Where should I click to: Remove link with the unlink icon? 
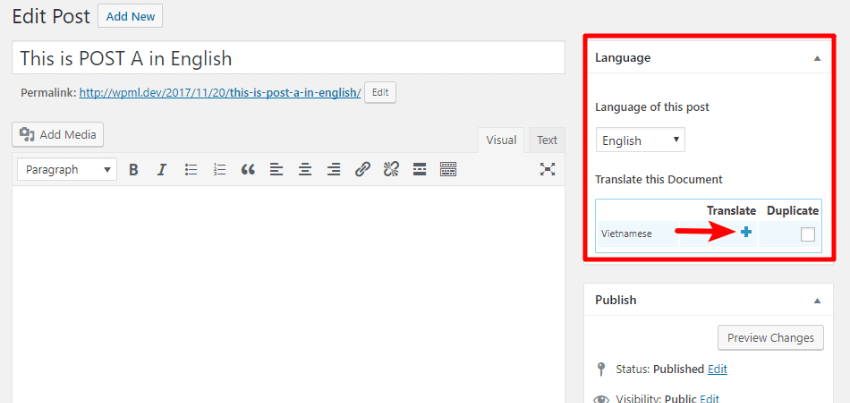coord(391,170)
